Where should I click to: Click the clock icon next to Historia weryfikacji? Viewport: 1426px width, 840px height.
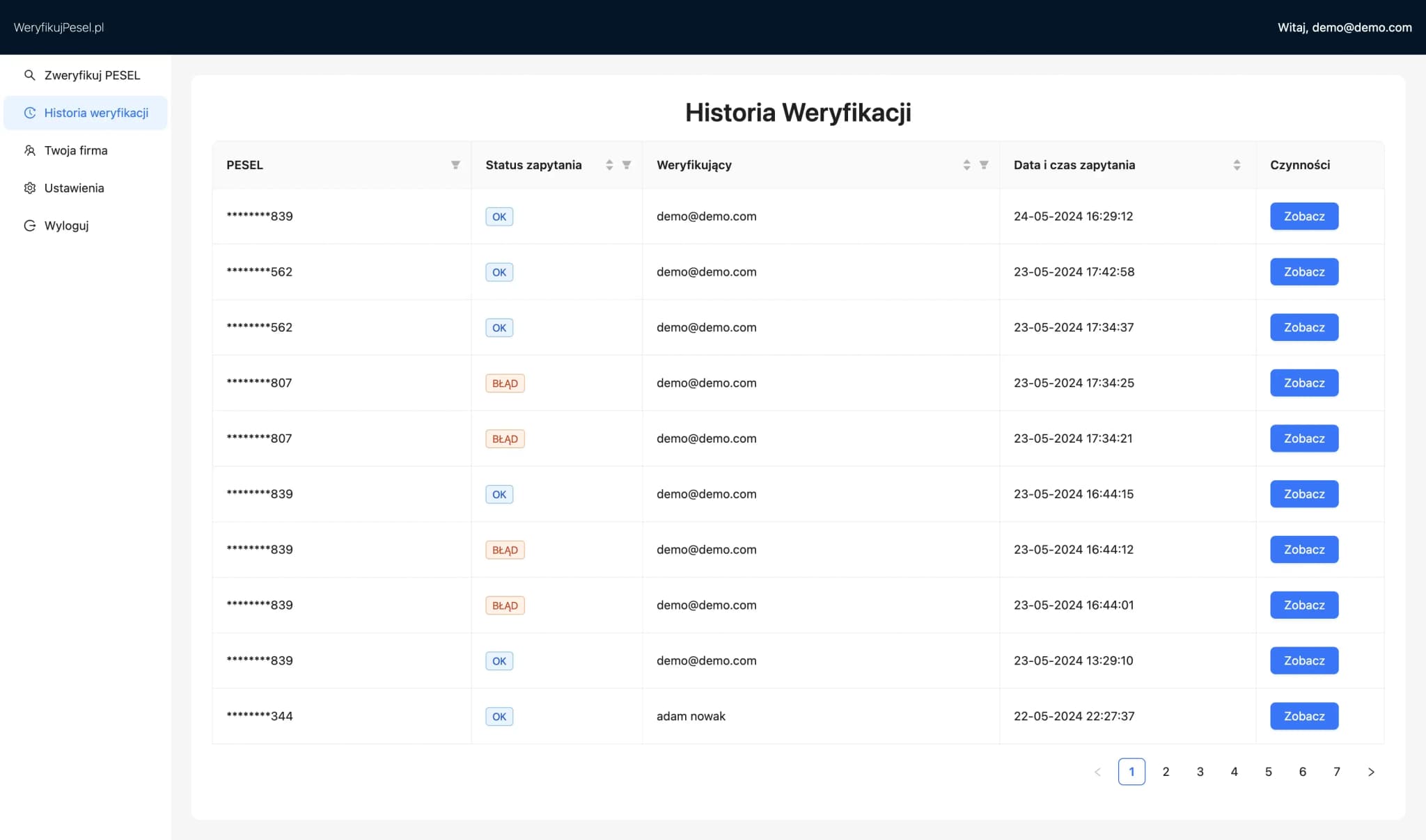click(x=30, y=112)
